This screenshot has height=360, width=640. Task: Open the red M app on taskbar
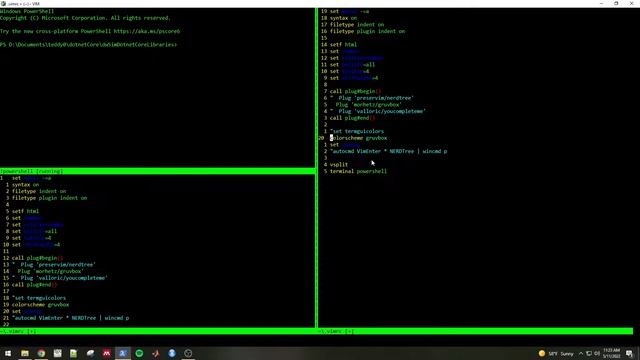pyautogui.click(x=107, y=353)
